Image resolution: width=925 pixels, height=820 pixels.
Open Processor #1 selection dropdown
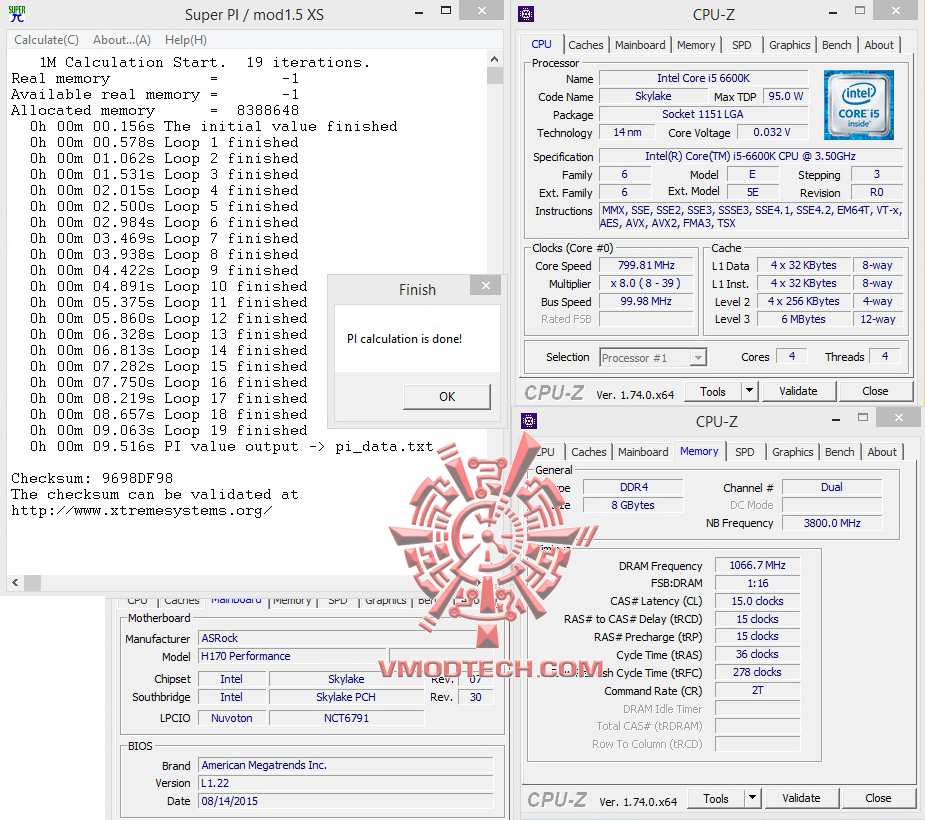tap(653, 357)
